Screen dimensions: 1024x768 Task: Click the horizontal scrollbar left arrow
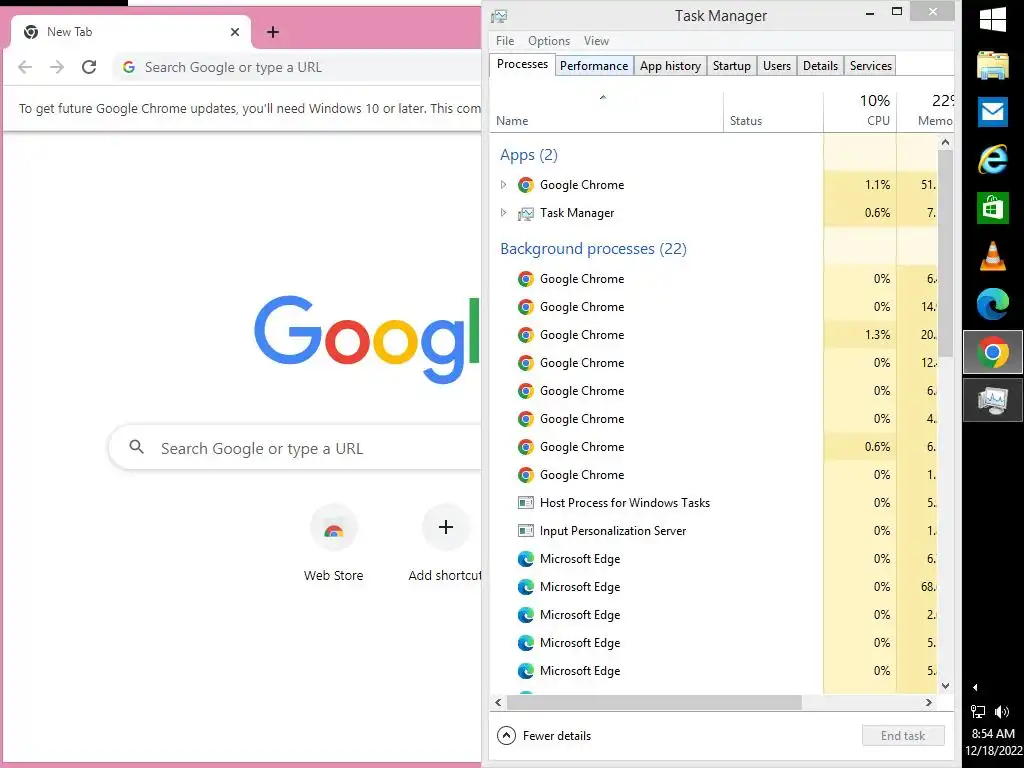pyautogui.click(x=498, y=703)
